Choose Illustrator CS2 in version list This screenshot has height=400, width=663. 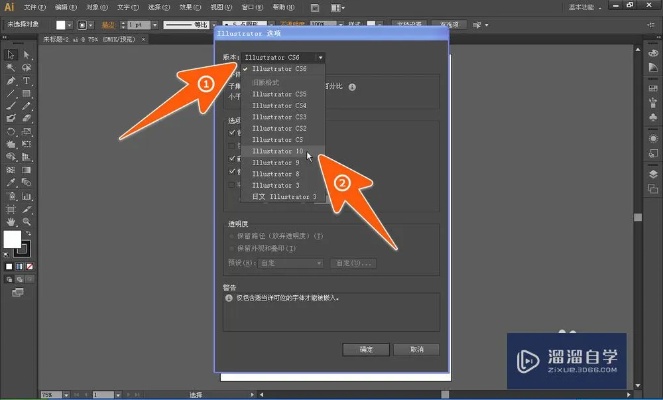tap(279, 128)
